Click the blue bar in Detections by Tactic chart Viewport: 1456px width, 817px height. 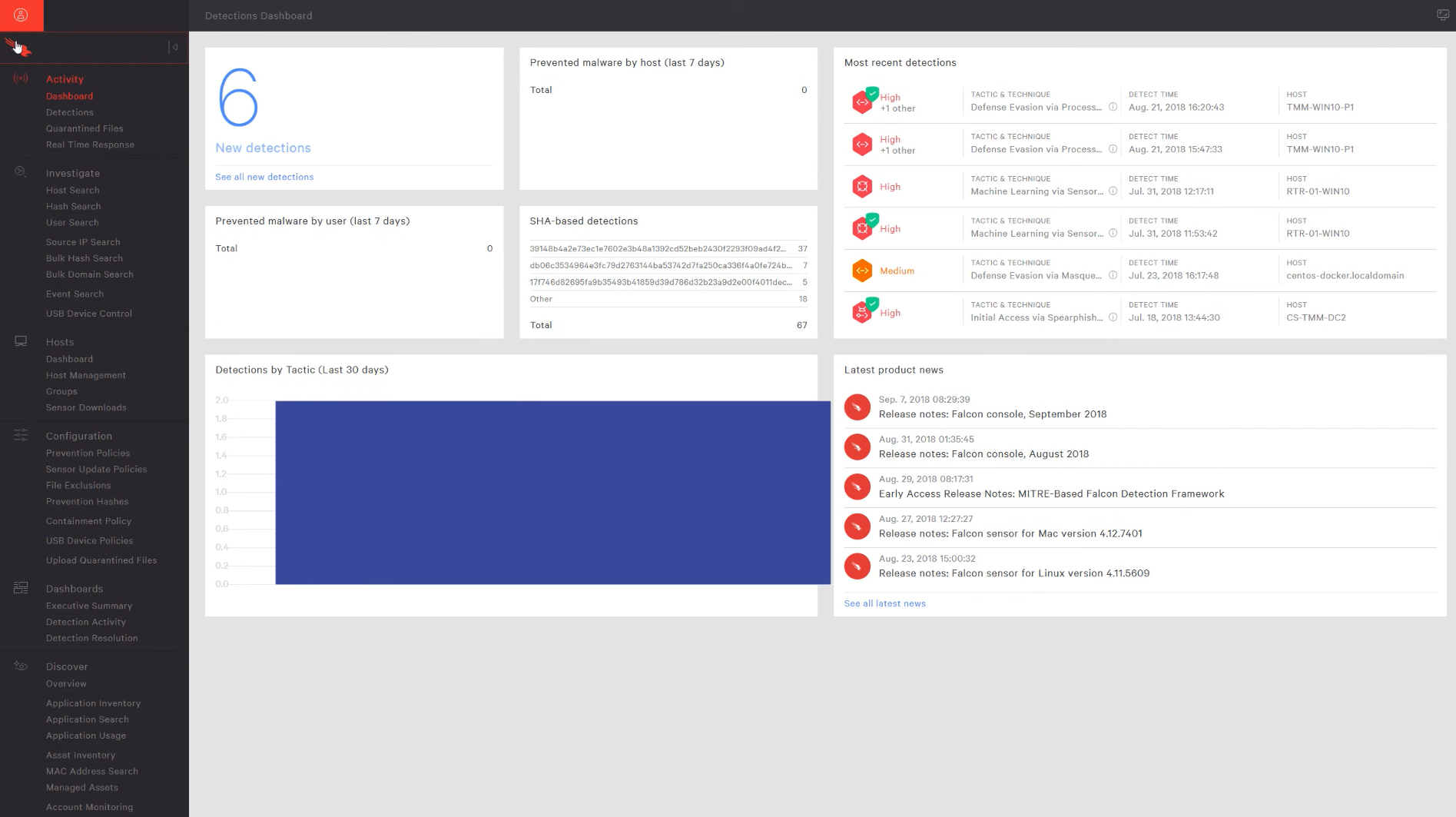point(552,492)
